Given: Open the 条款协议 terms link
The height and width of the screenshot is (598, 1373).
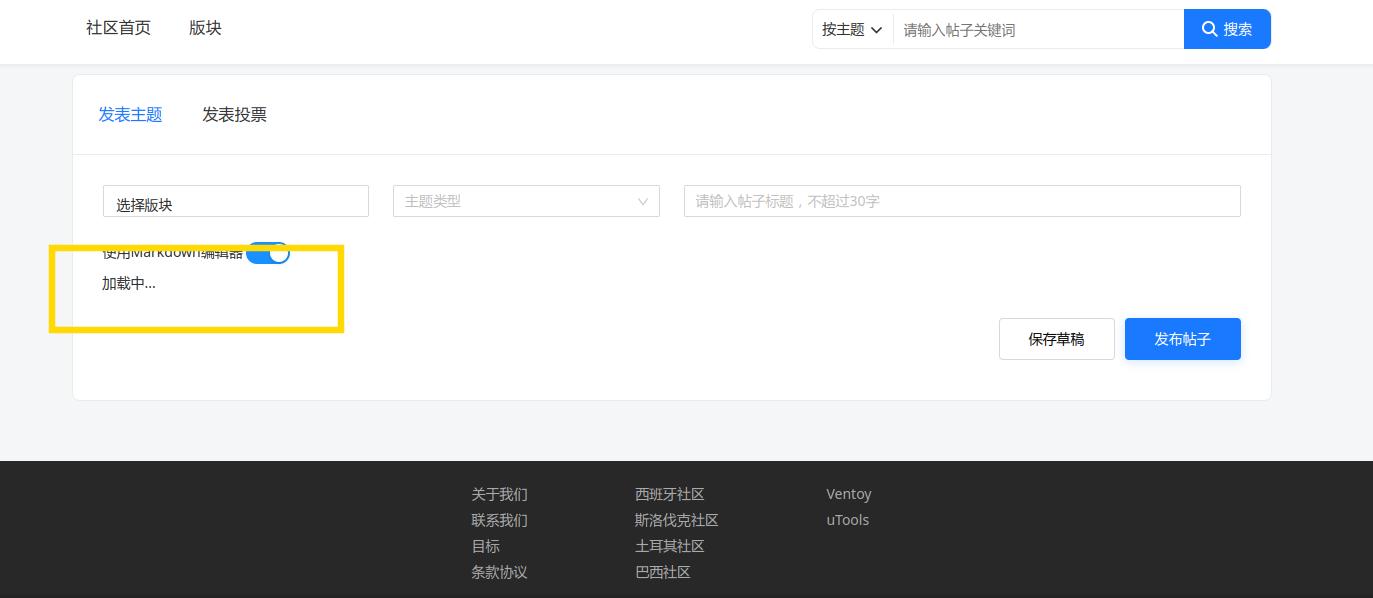Looking at the screenshot, I should (x=499, y=572).
